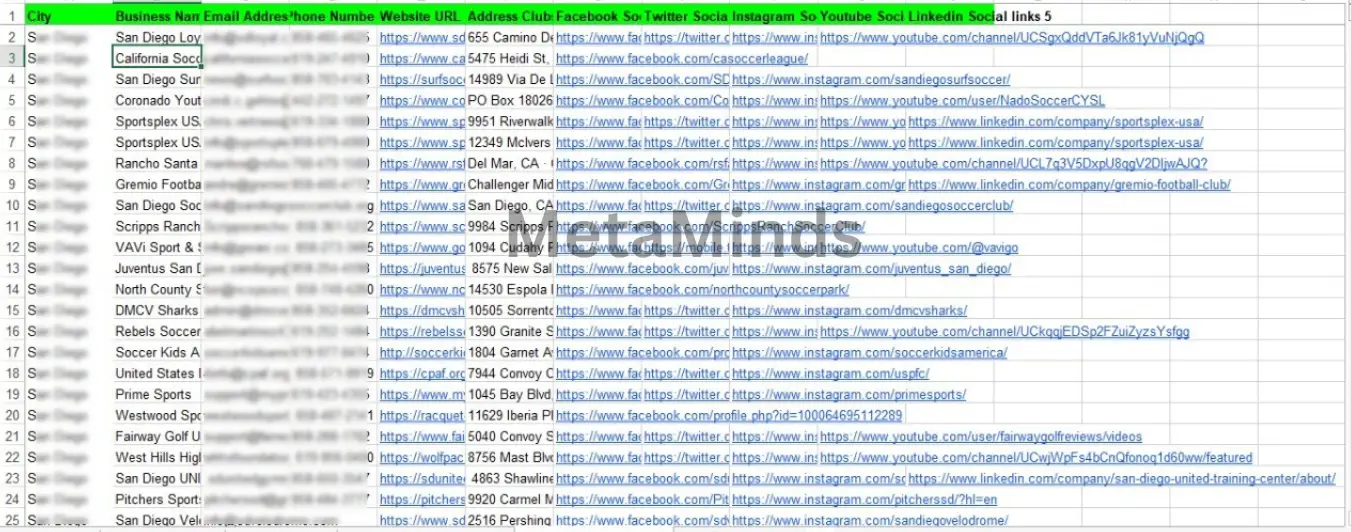Select the Coronado Yout business name cell
The height and width of the screenshot is (532, 1351).
coord(157,101)
